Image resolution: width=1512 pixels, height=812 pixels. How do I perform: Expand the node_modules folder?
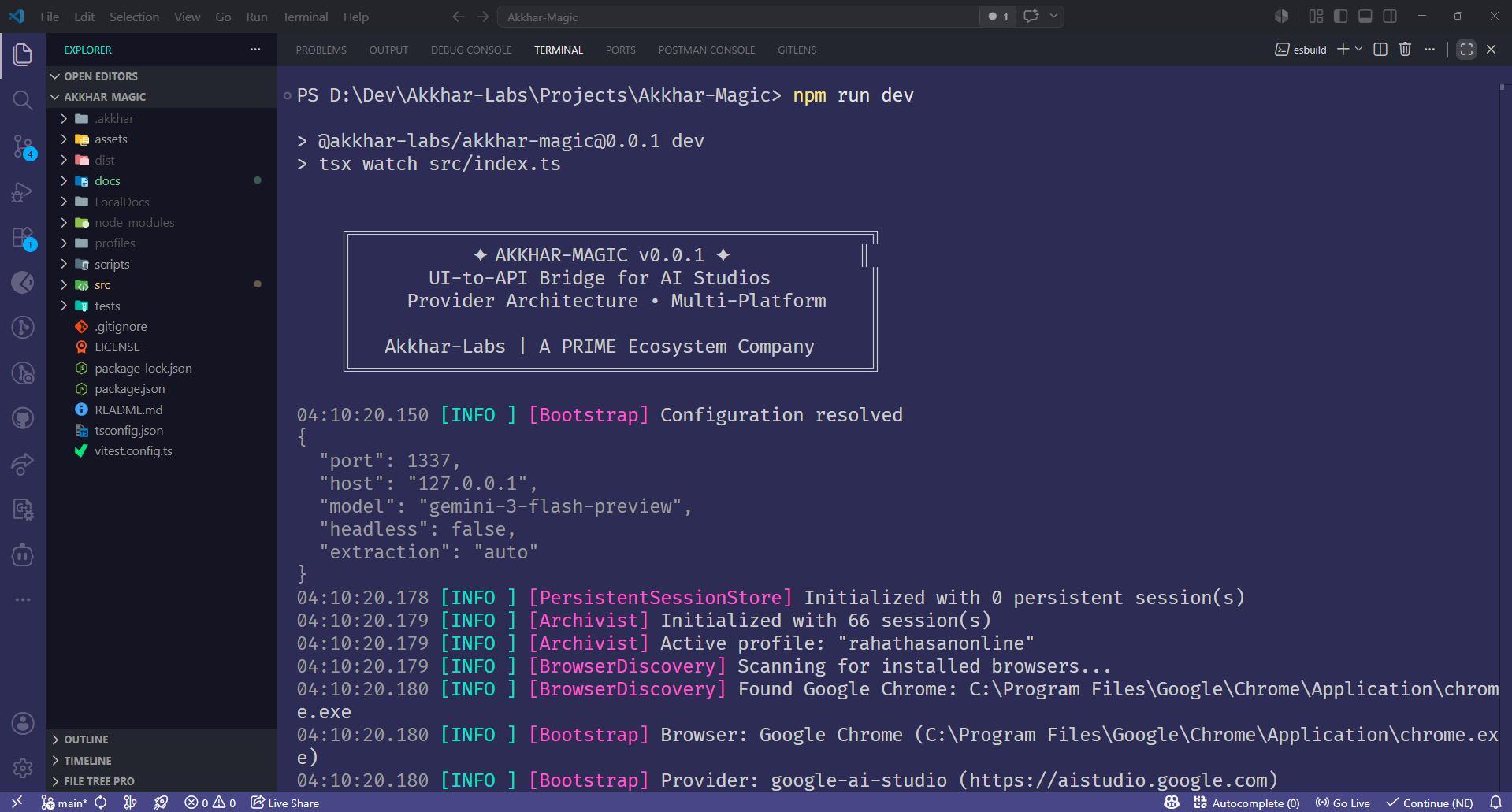(162, 223)
